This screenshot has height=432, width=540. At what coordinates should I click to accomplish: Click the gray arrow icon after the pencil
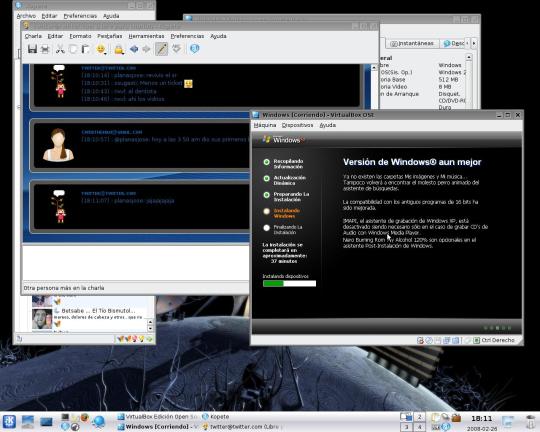click(176, 49)
